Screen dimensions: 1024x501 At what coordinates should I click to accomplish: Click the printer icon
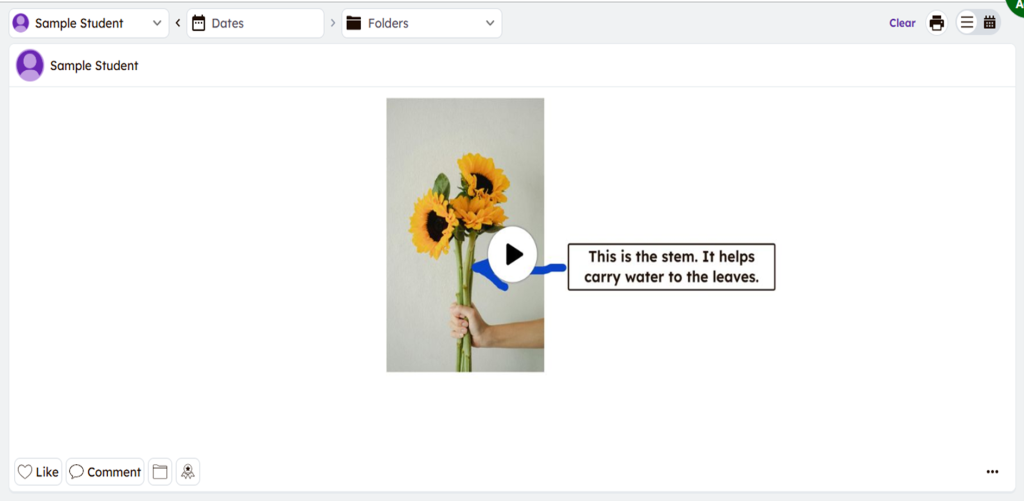click(x=936, y=23)
